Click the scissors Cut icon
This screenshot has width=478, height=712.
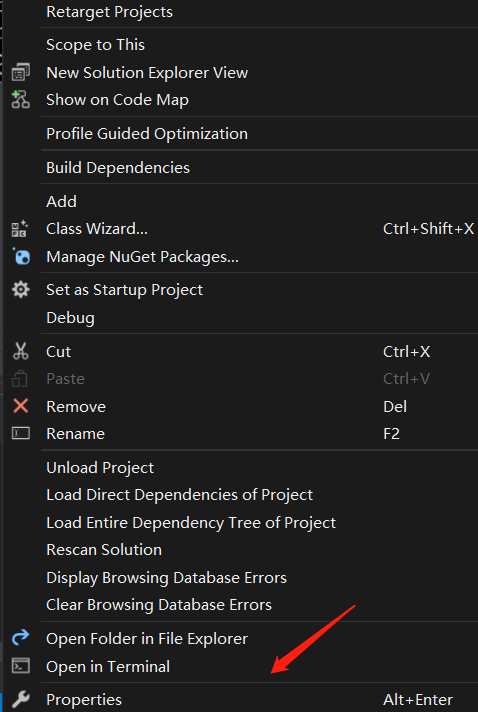click(20, 351)
